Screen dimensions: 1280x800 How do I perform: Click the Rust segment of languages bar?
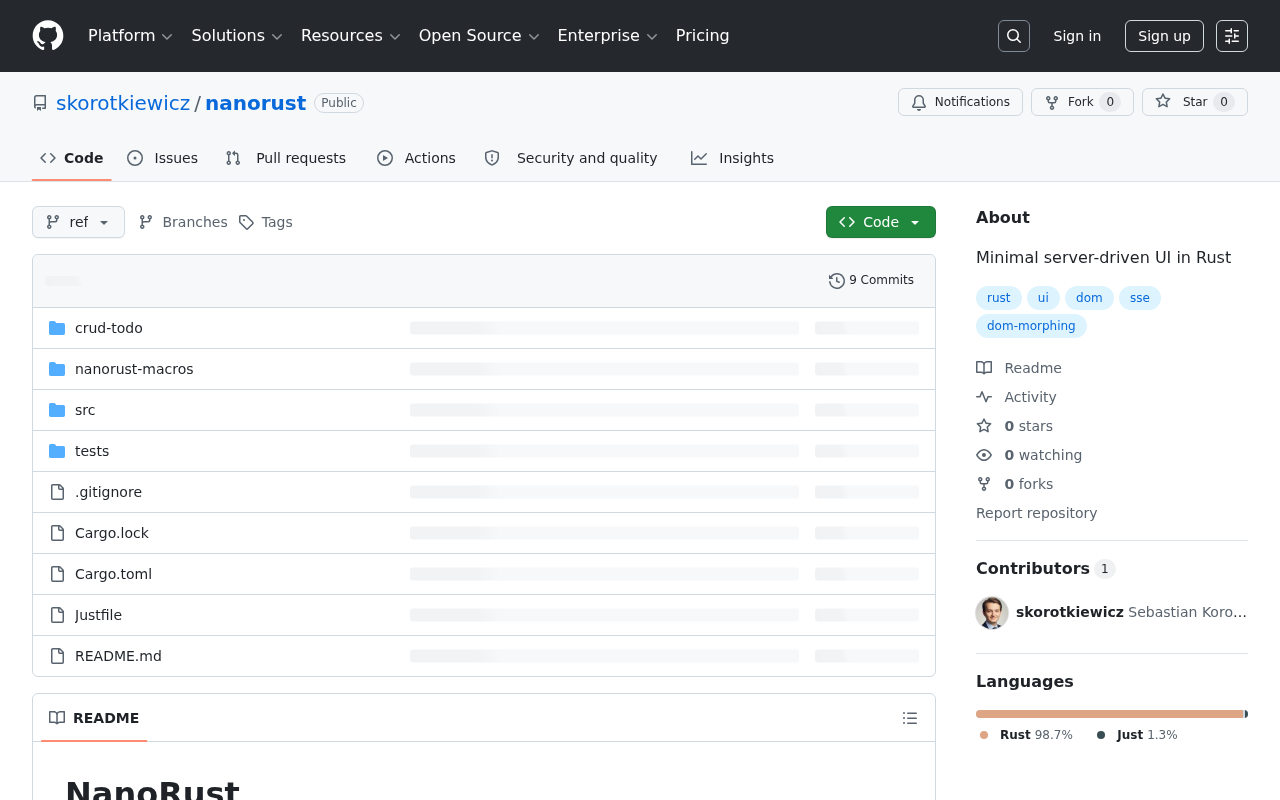pos(1110,714)
